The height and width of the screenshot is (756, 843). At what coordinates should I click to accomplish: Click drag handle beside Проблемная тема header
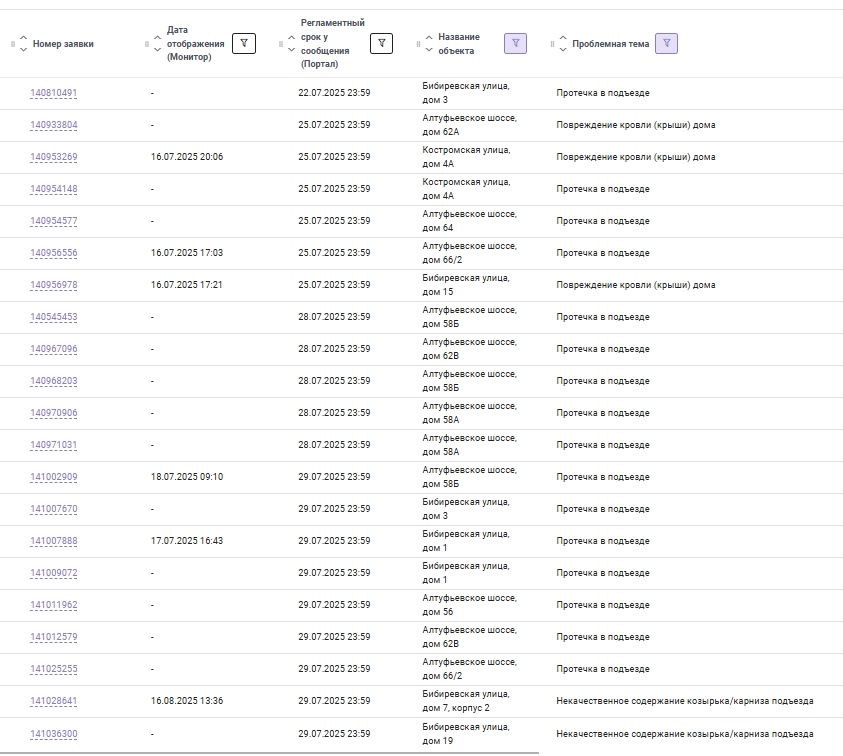552,44
